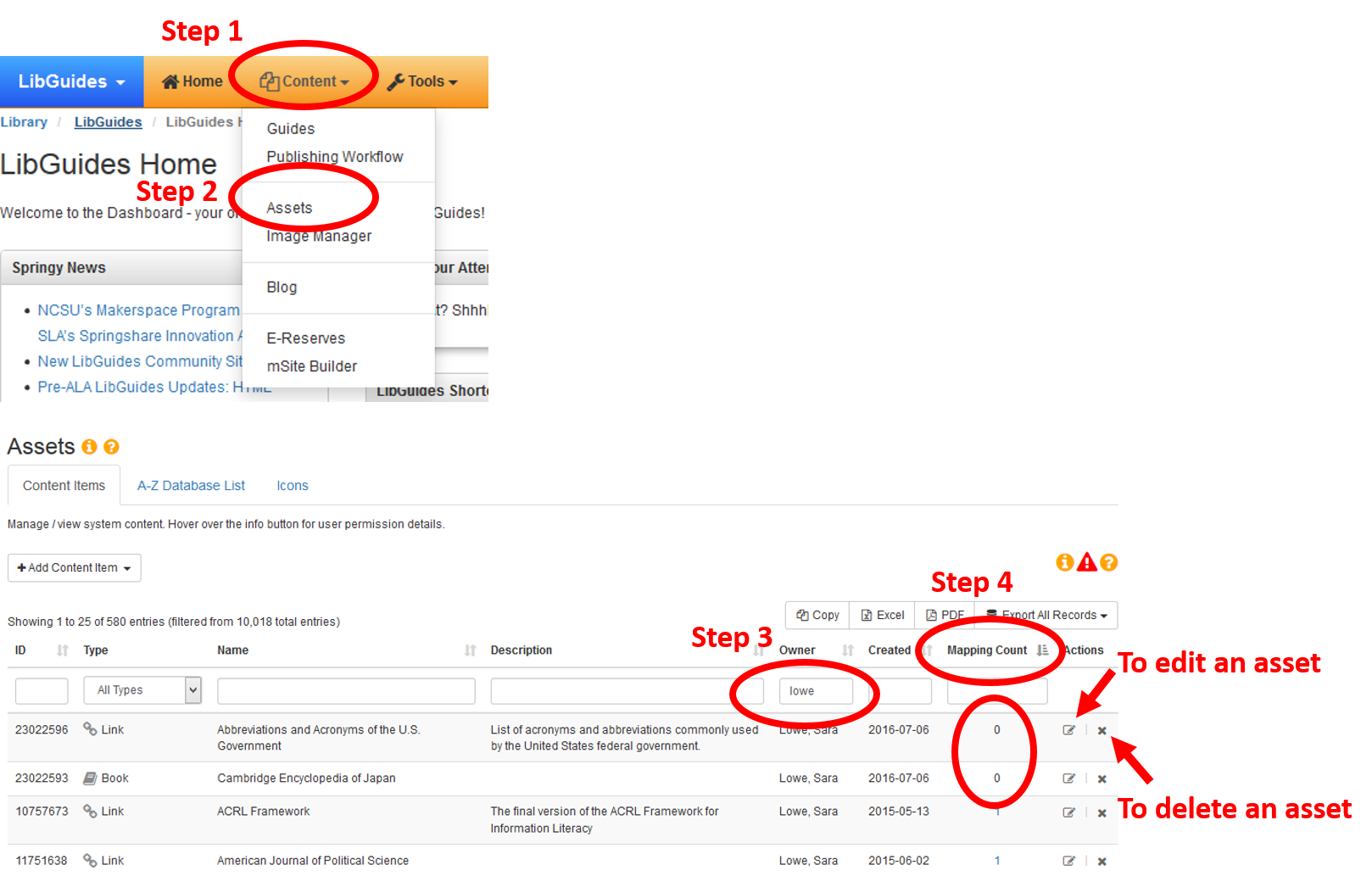
Task: Click the help icon above Export All Records
Action: coord(1109,562)
